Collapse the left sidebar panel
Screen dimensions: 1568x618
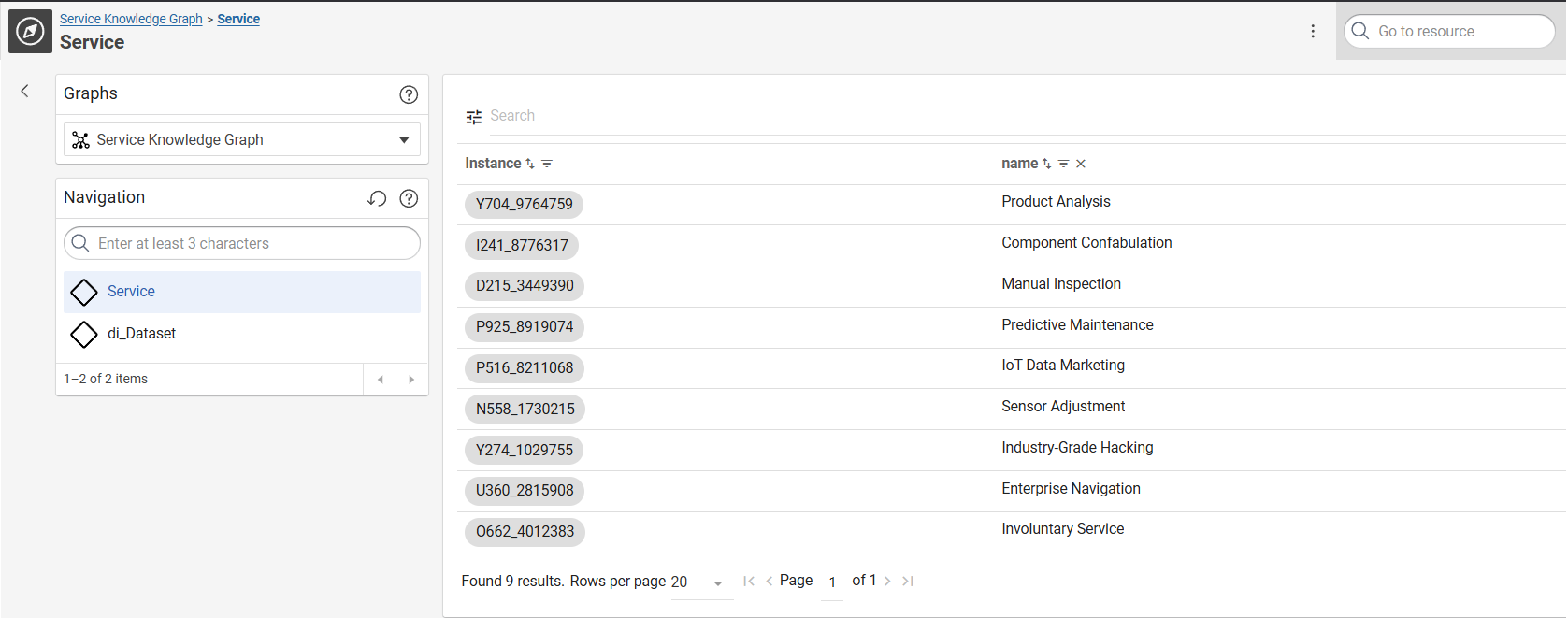click(x=25, y=91)
